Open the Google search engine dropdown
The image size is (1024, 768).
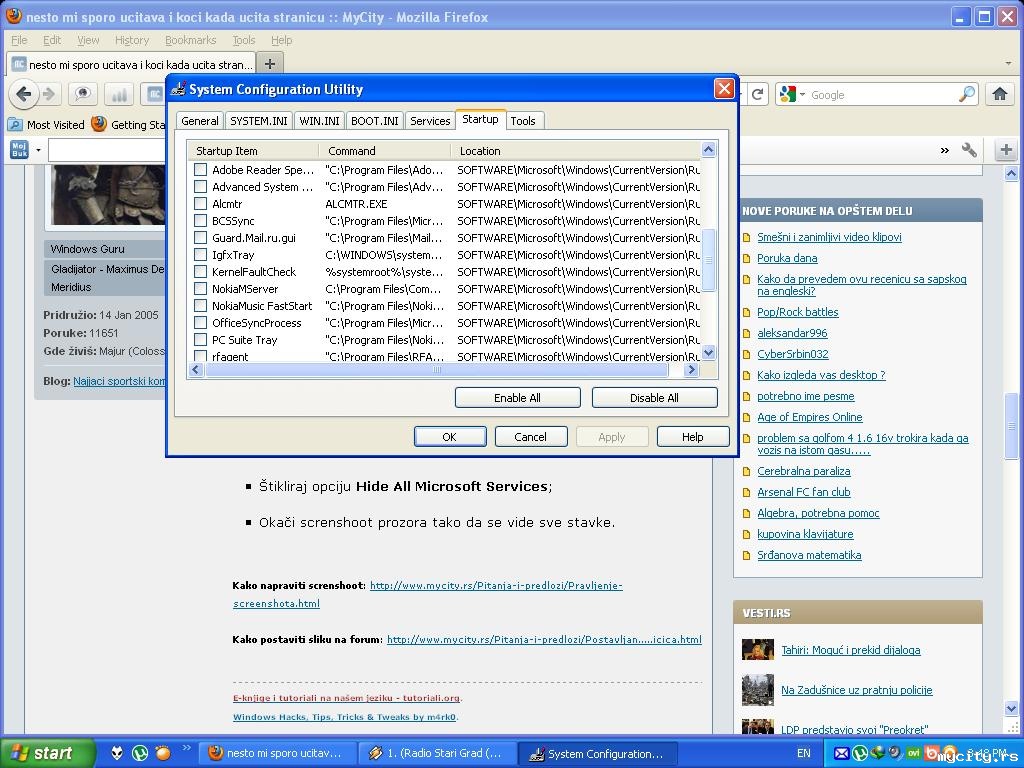pos(802,95)
